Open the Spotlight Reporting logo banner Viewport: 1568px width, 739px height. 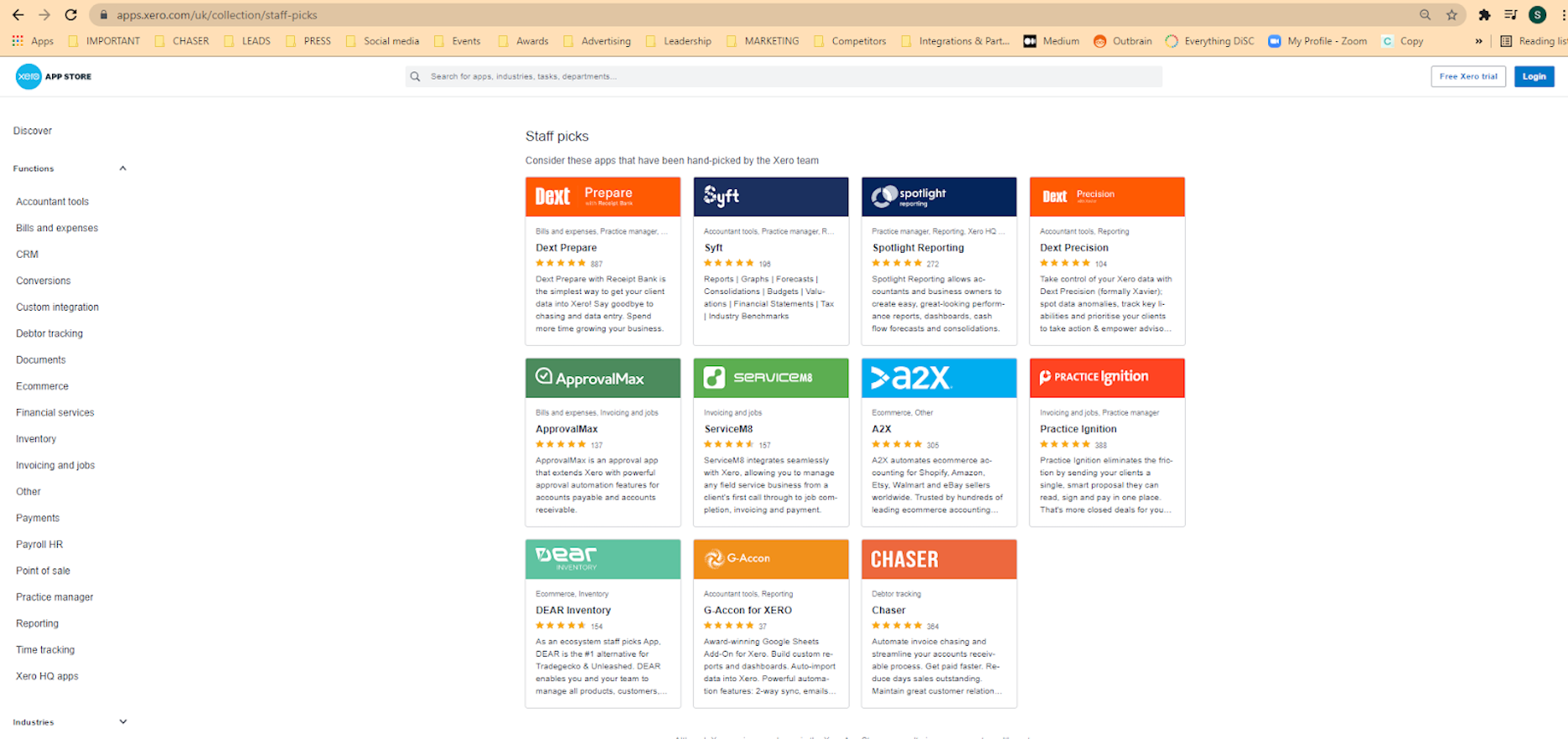pyautogui.click(x=939, y=197)
